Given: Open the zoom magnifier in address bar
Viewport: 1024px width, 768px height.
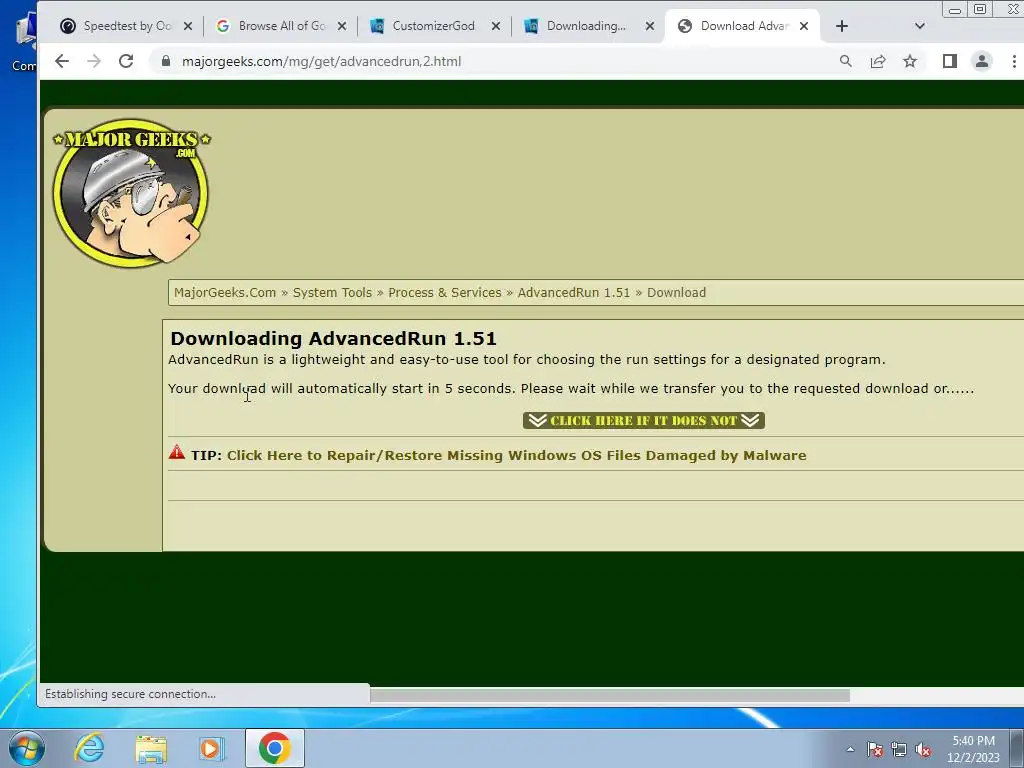Looking at the screenshot, I should 846,61.
